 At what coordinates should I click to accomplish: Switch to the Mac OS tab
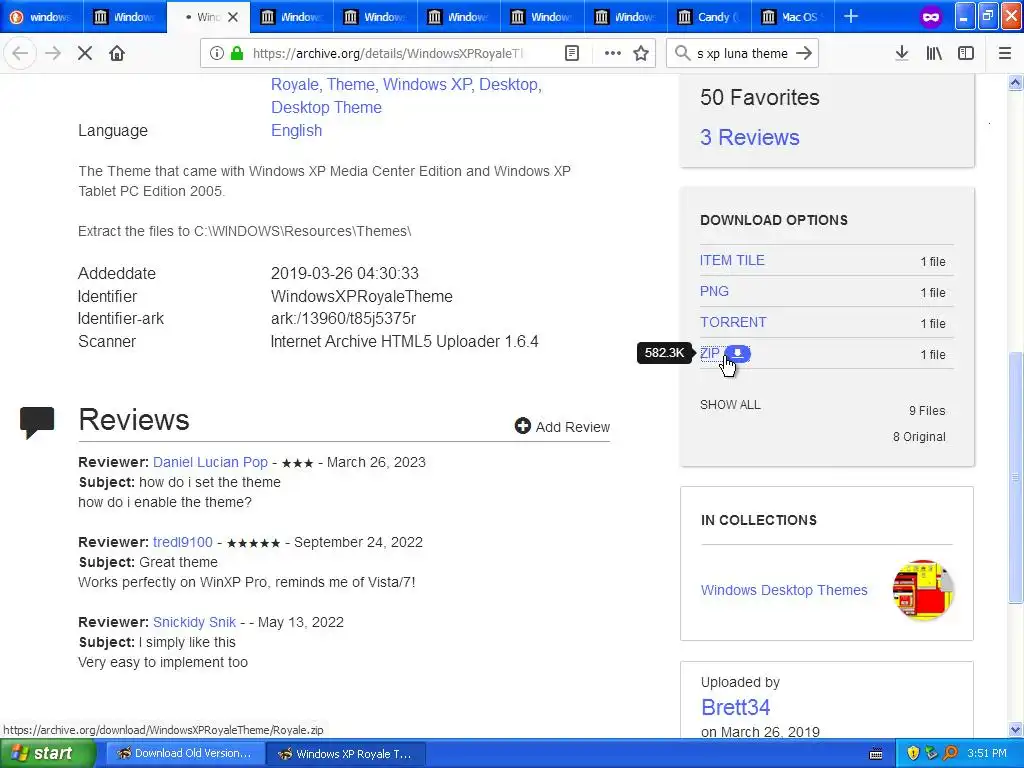792,17
